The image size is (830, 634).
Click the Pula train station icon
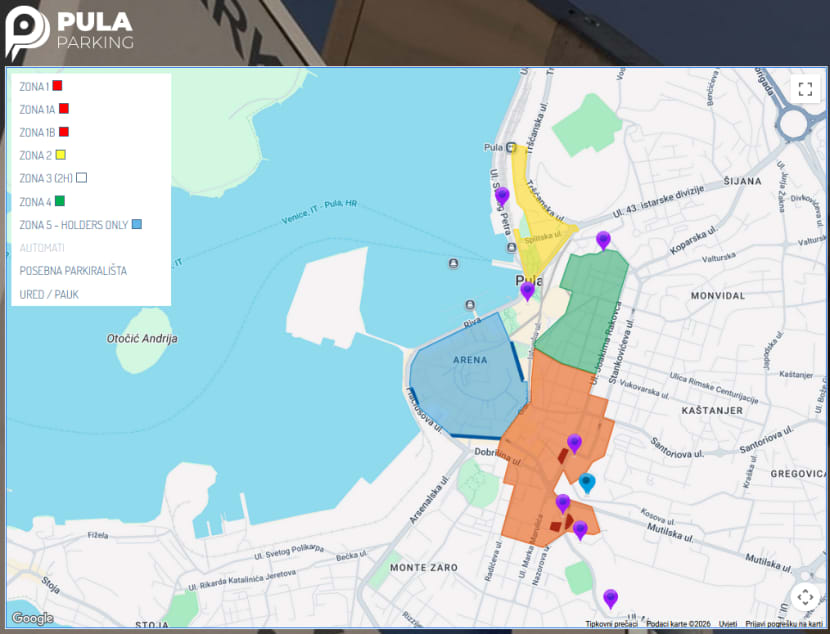[511, 148]
